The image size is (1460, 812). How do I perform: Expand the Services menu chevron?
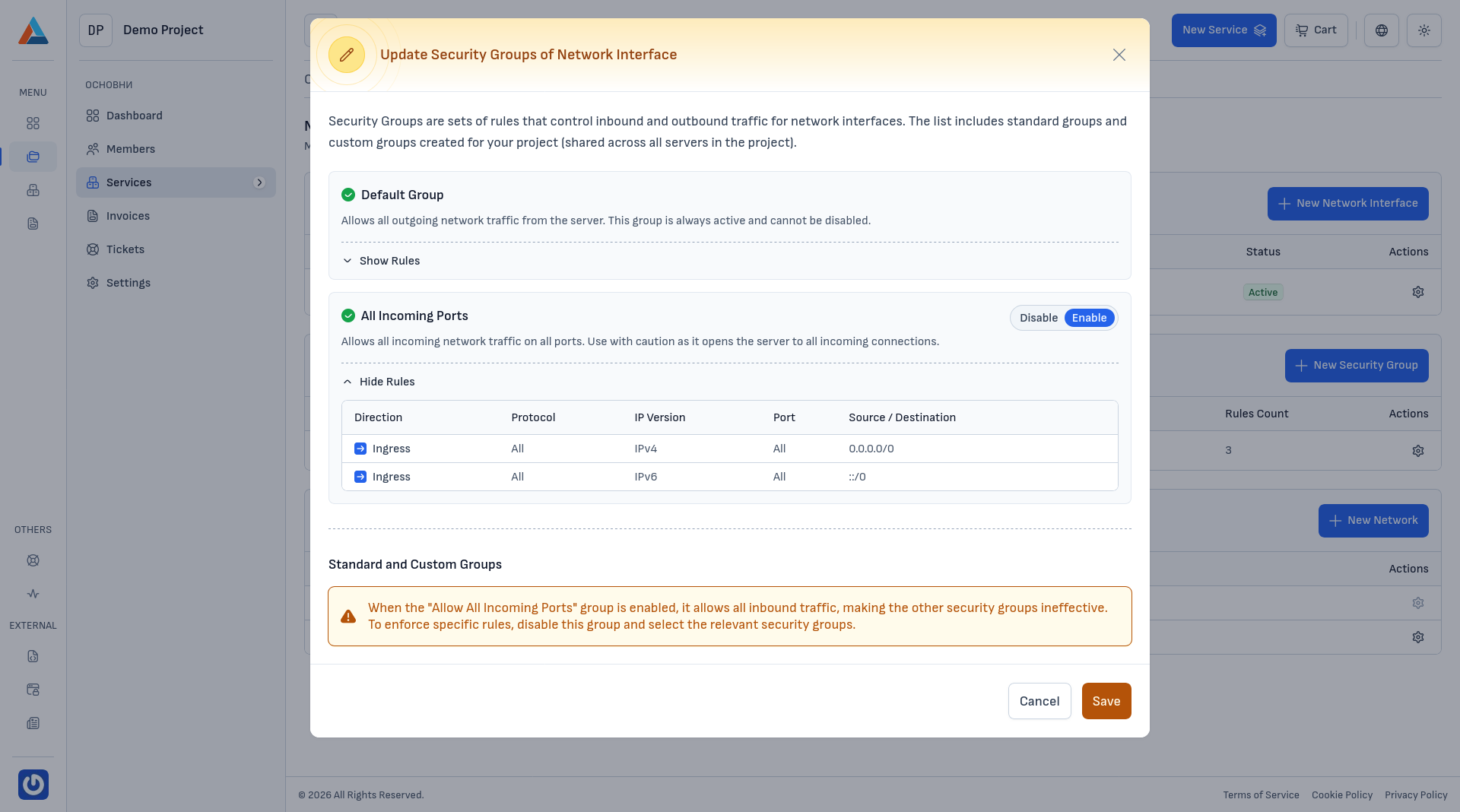pyautogui.click(x=260, y=182)
